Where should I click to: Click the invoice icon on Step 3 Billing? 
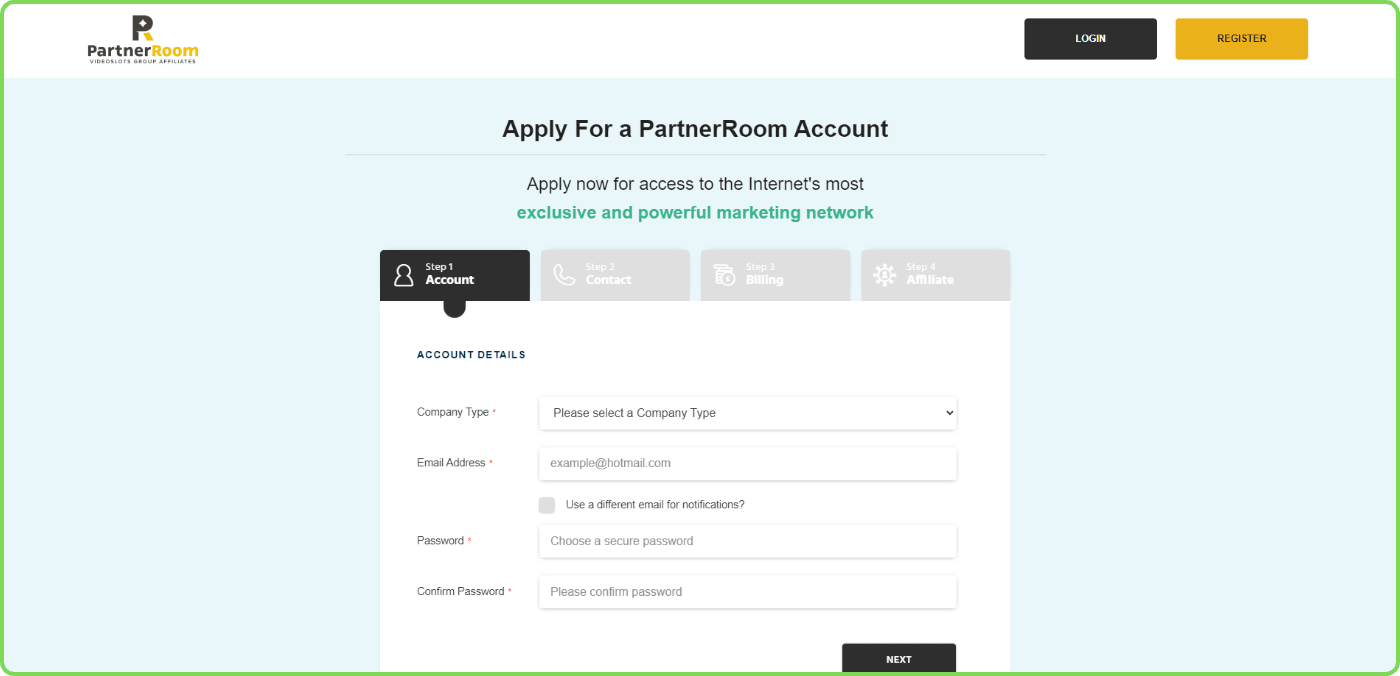click(723, 274)
